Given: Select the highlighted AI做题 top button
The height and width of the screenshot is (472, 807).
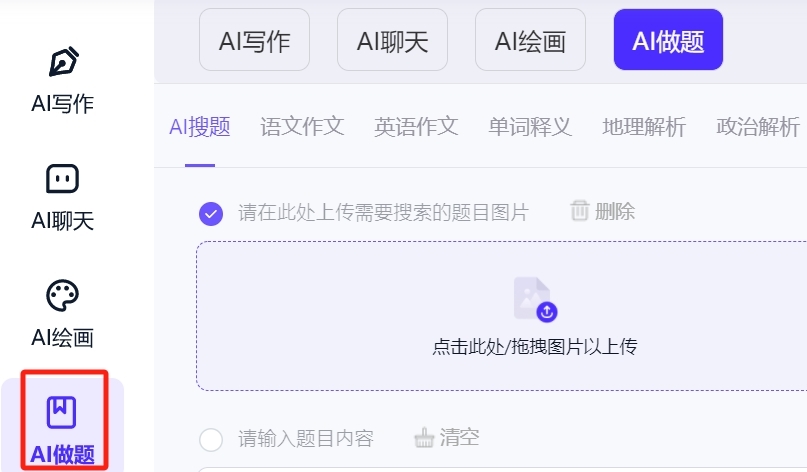Looking at the screenshot, I should [668, 40].
